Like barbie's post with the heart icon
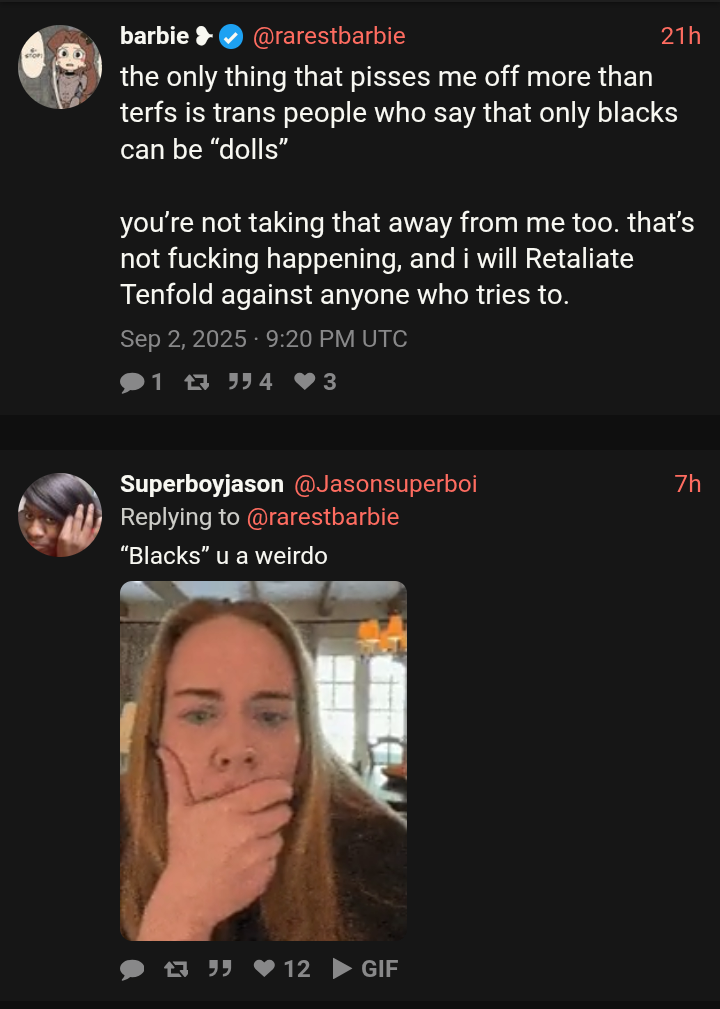 [305, 381]
